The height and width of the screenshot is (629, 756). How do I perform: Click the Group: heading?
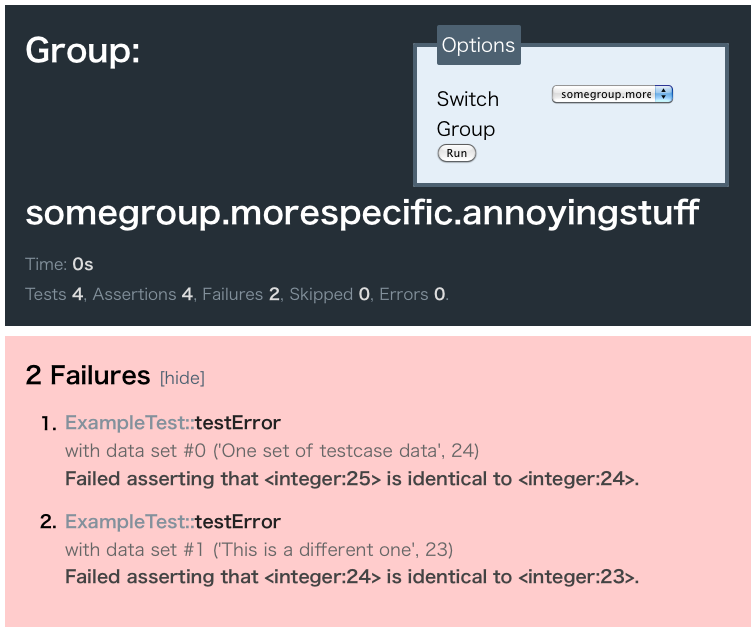pos(82,51)
